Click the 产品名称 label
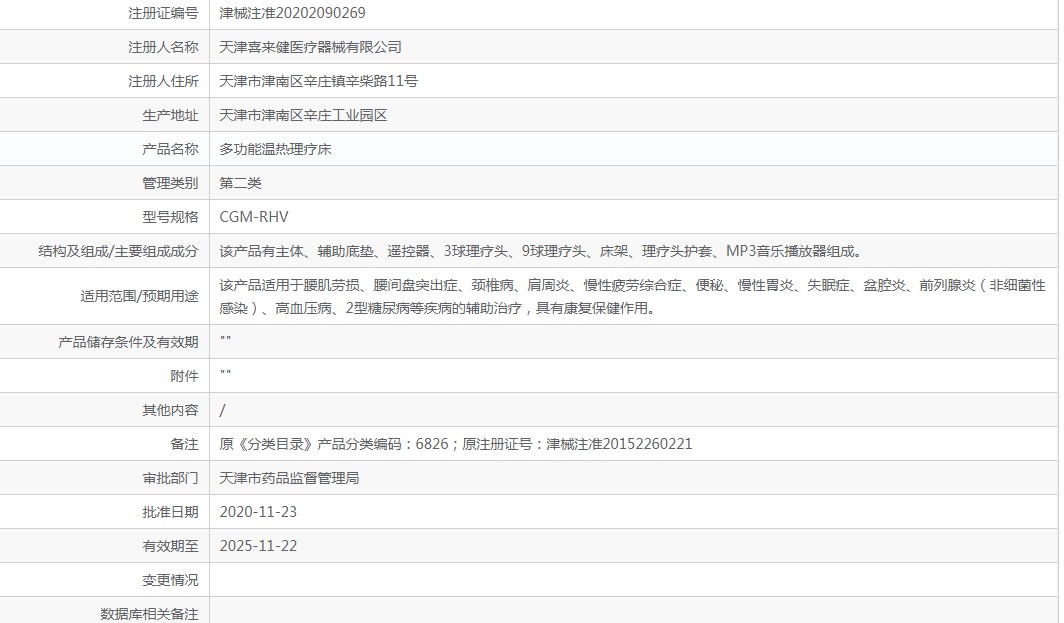This screenshot has height=623, width=1064. coord(170,149)
